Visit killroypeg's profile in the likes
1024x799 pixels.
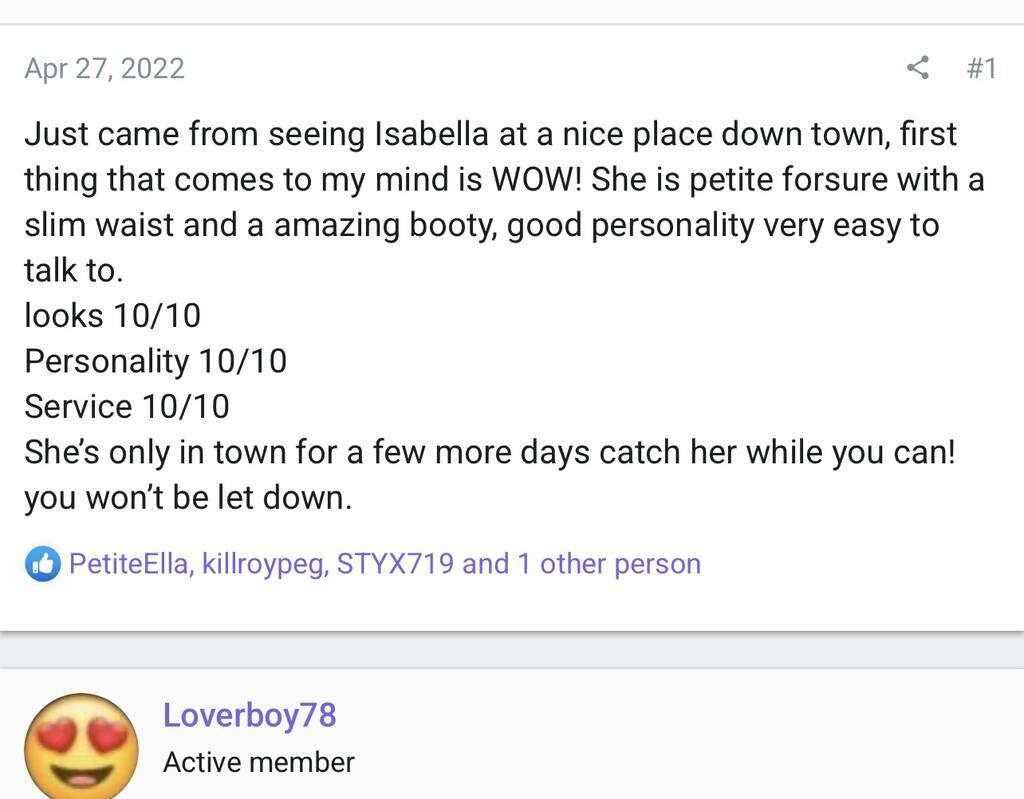[264, 564]
